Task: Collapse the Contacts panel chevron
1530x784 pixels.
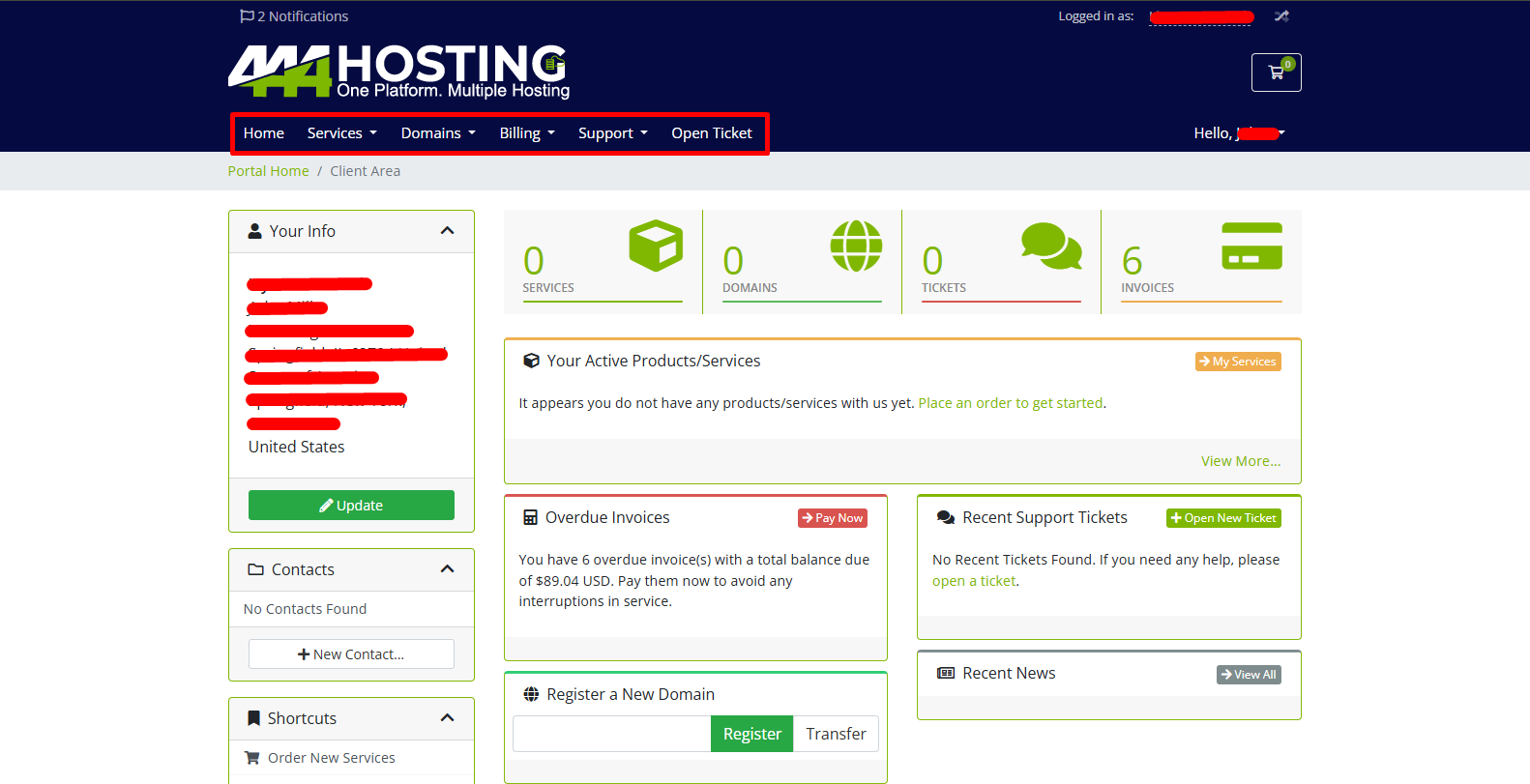Action: 447,569
